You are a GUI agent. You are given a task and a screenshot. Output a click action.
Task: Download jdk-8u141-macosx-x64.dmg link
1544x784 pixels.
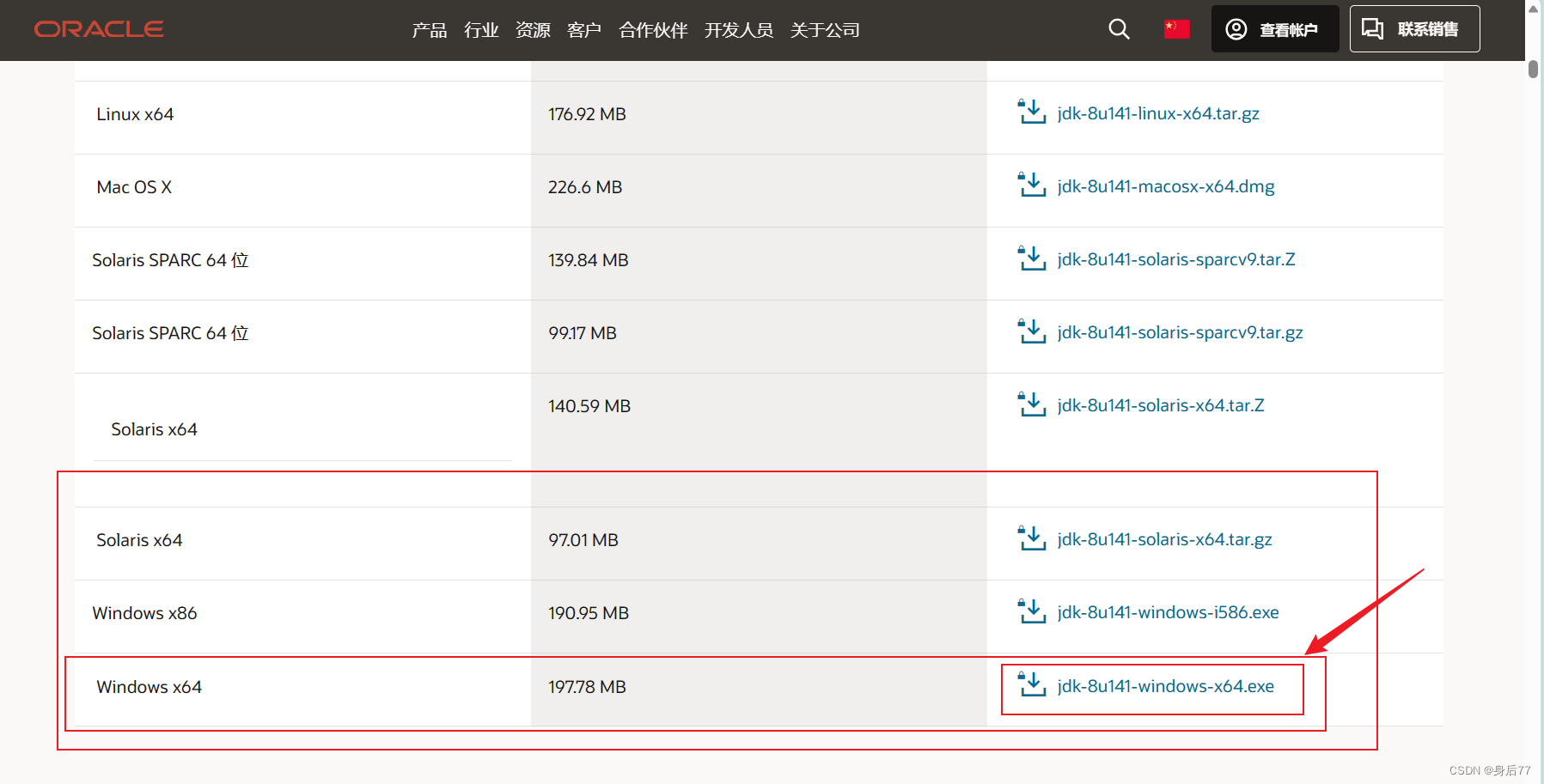1166,186
